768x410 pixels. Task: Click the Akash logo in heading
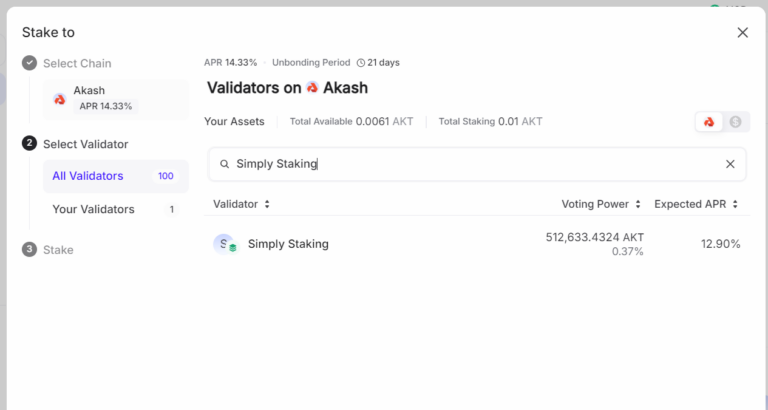coord(312,88)
